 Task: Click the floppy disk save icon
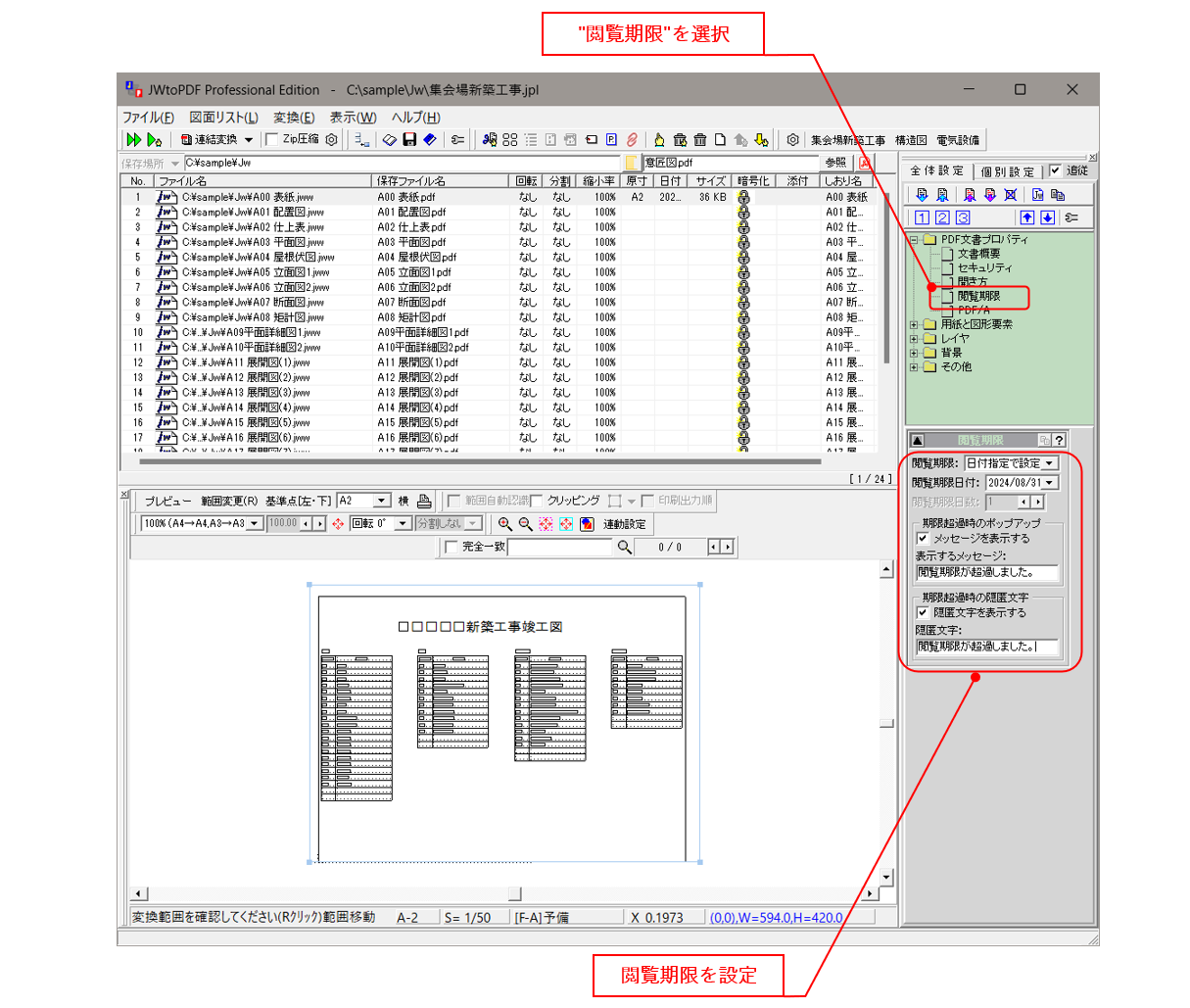tap(409, 140)
